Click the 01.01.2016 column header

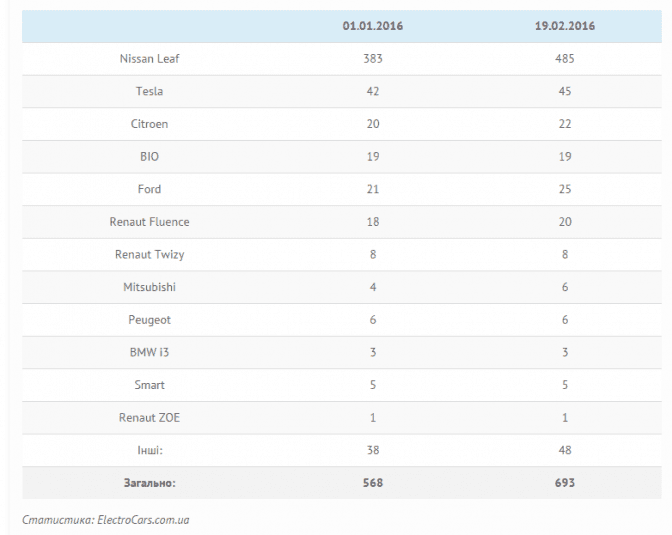[372, 26]
